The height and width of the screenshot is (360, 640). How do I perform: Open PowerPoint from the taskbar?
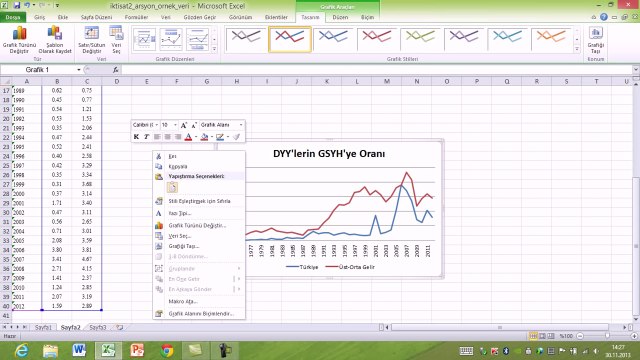138,351
